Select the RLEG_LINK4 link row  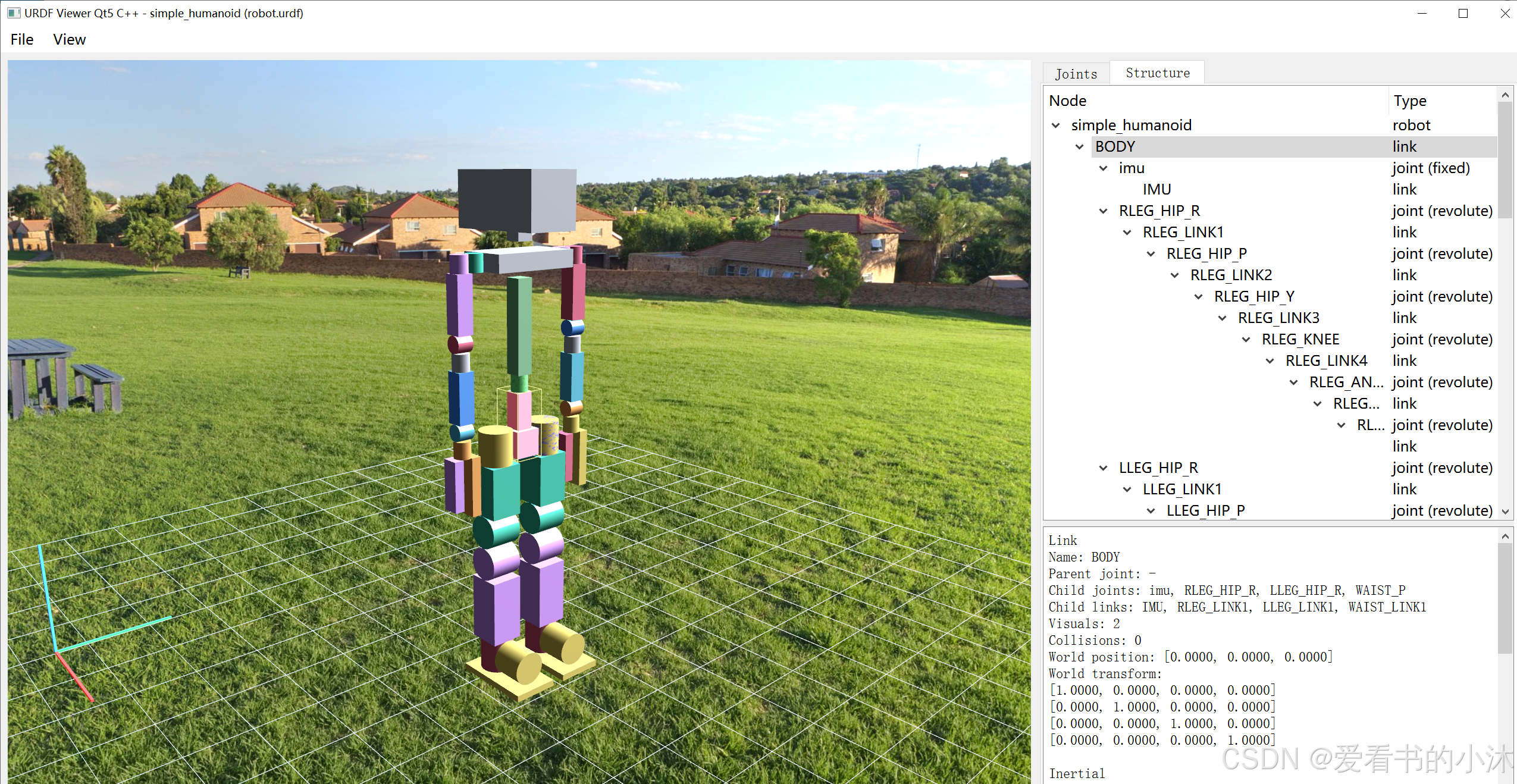click(1271, 361)
